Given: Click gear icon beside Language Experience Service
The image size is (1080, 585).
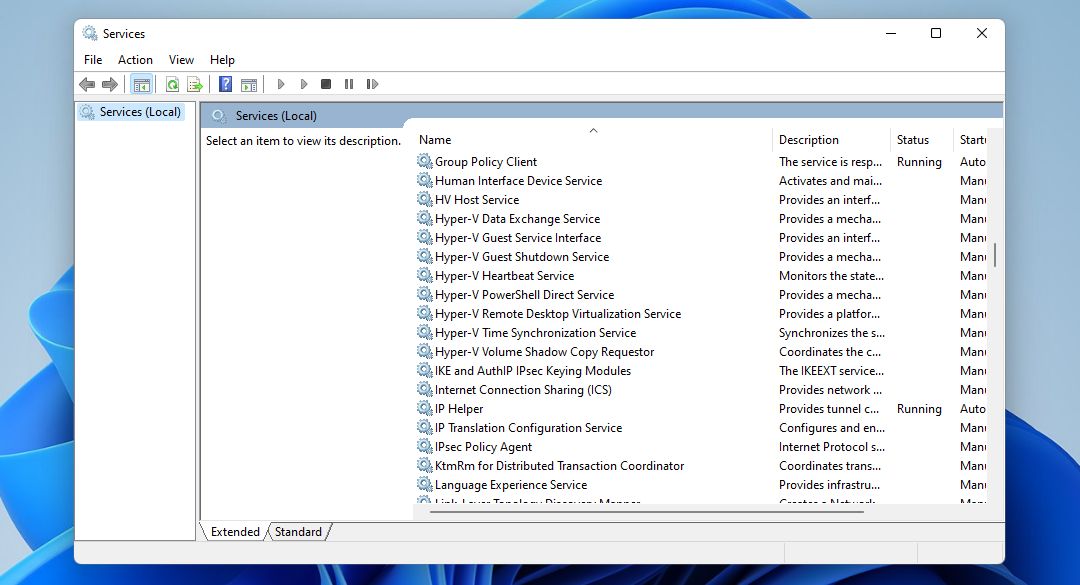Looking at the screenshot, I should click(424, 484).
